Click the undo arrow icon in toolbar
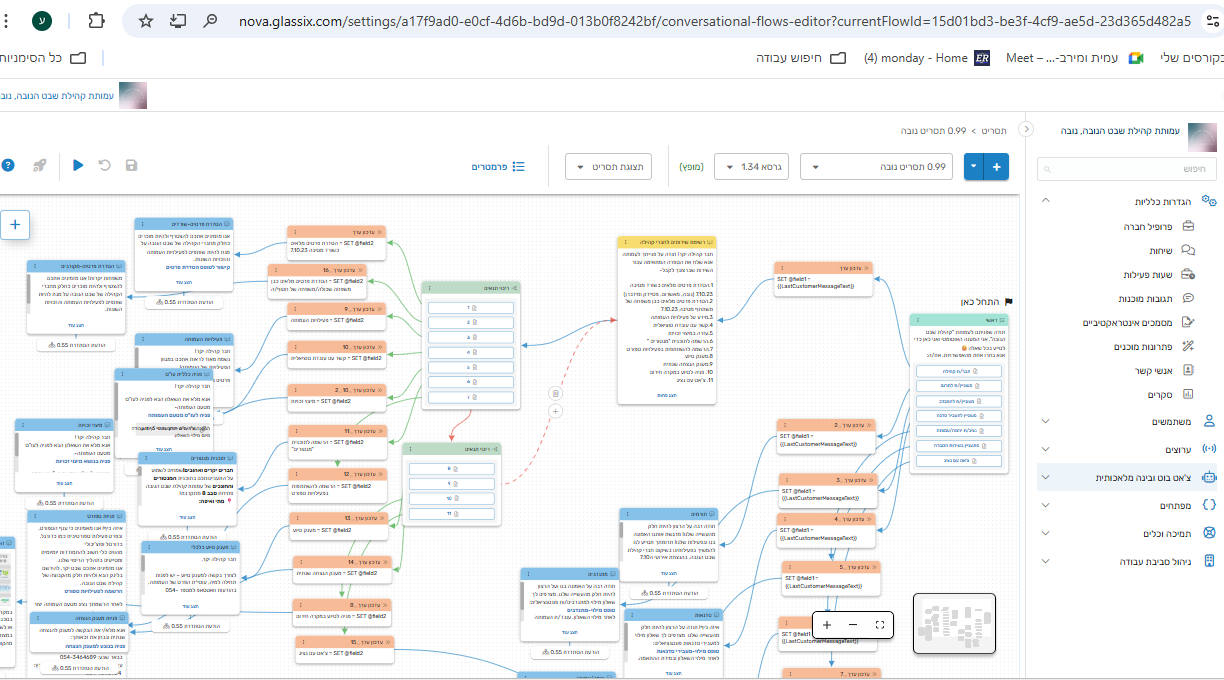Image resolution: width=1224 pixels, height=680 pixels. (105, 165)
